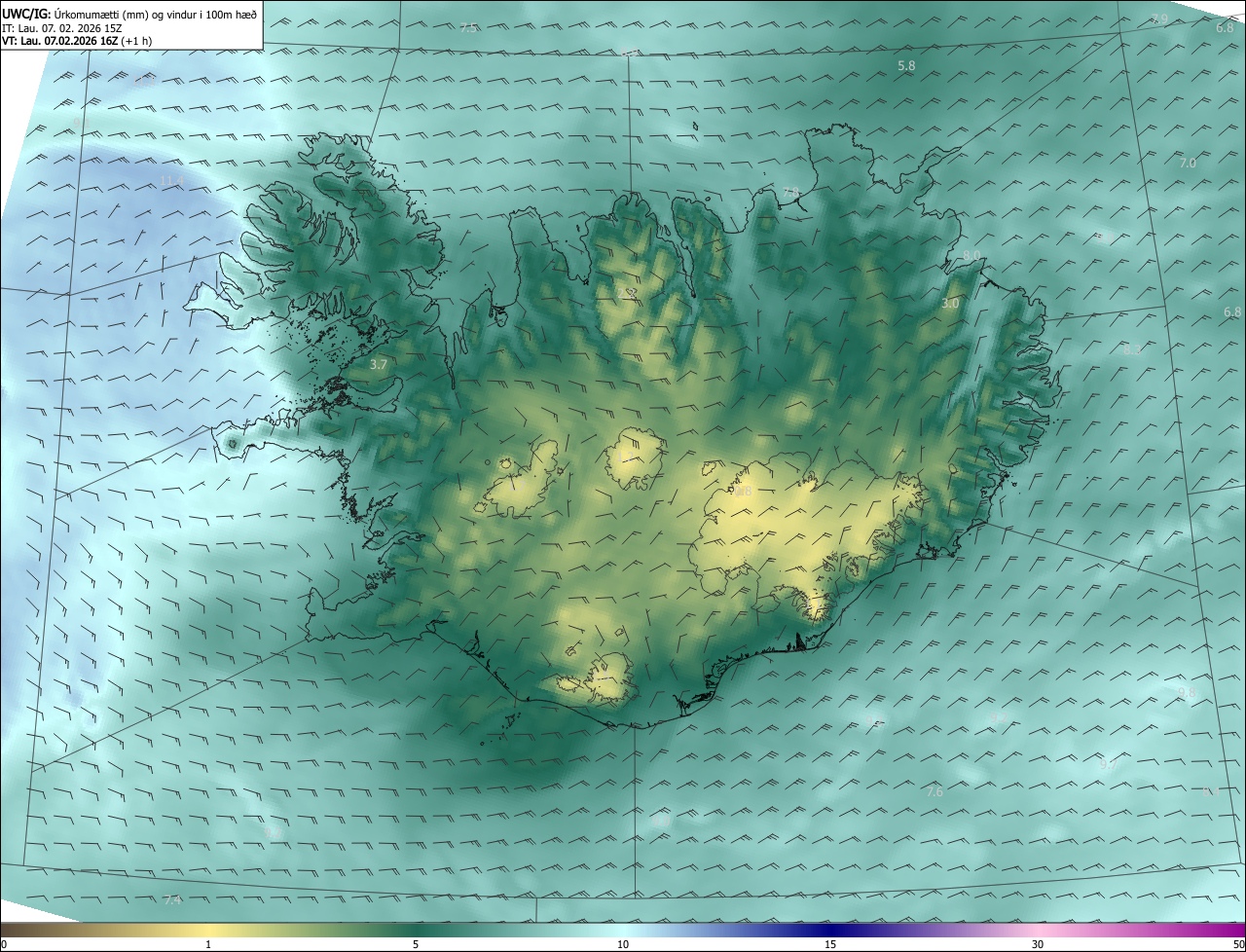
Task: Click the 9.8 value label on the map
Action: point(1187,692)
